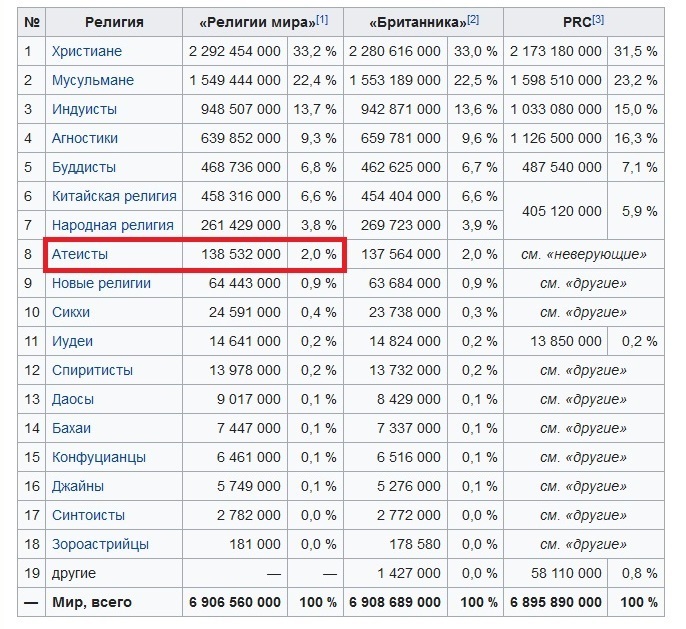Click the Бахаи link
Screen dimensions: 686x629
click(71, 428)
